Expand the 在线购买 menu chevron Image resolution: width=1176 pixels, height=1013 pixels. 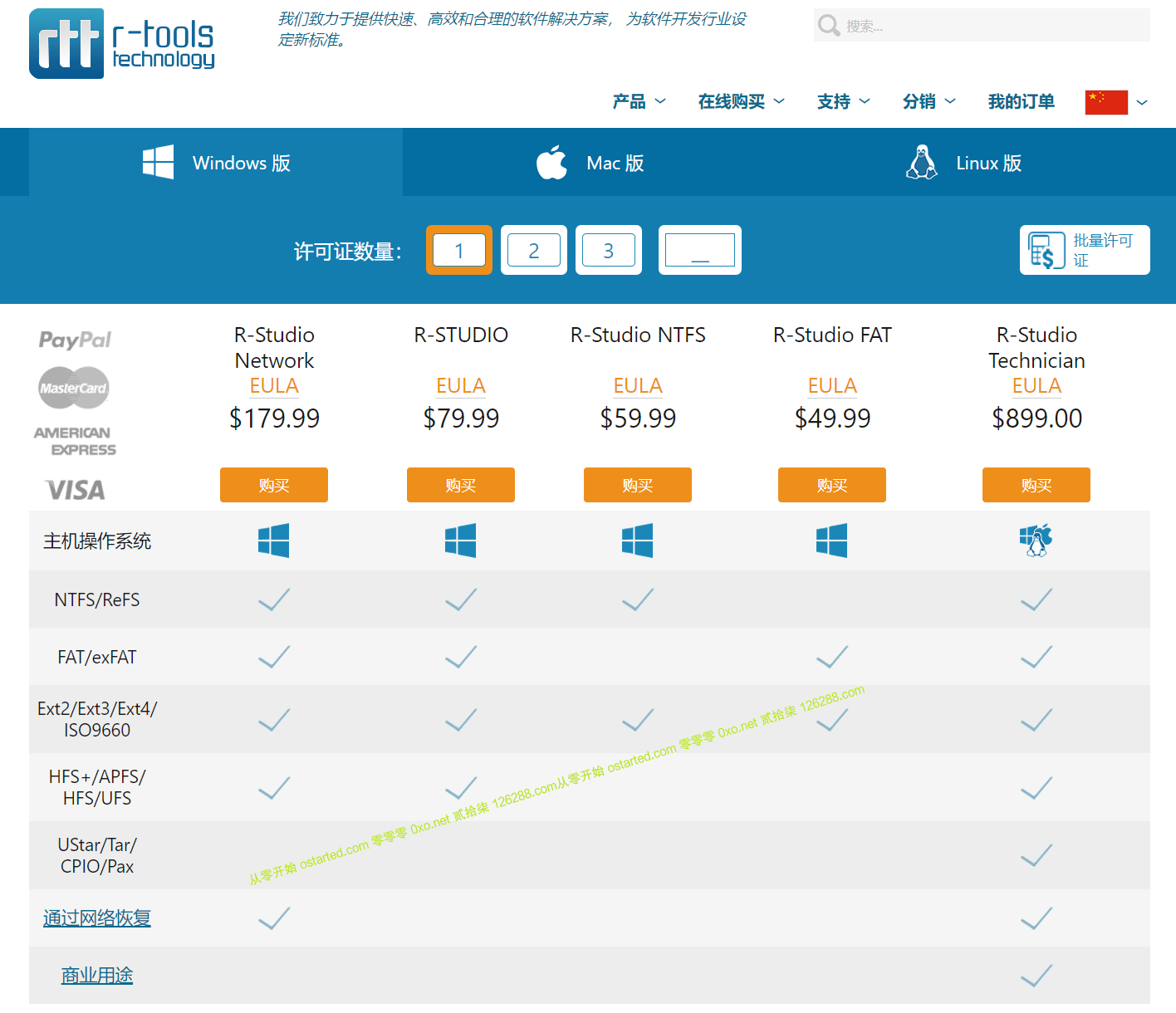click(x=779, y=101)
